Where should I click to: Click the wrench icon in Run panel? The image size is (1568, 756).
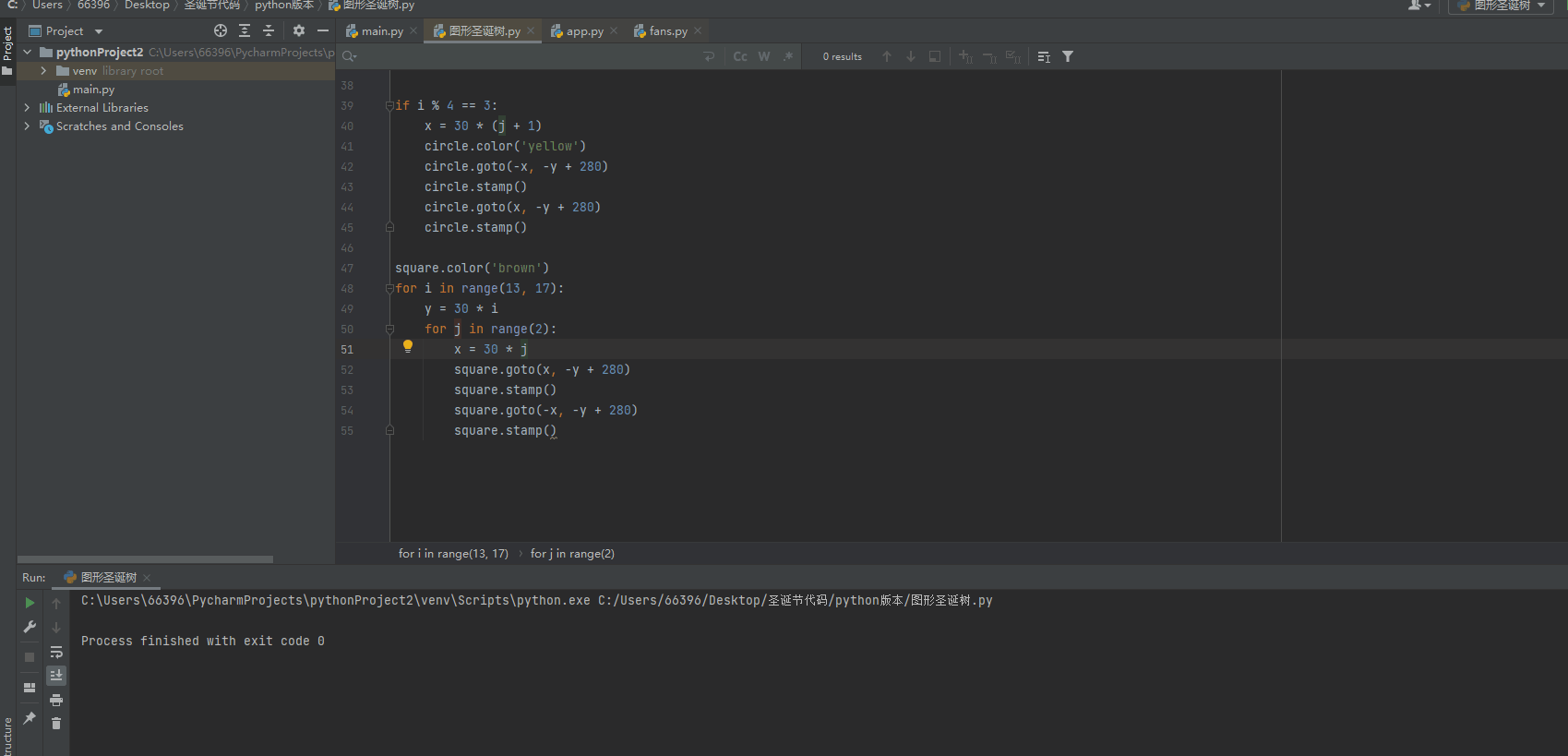tap(30, 628)
